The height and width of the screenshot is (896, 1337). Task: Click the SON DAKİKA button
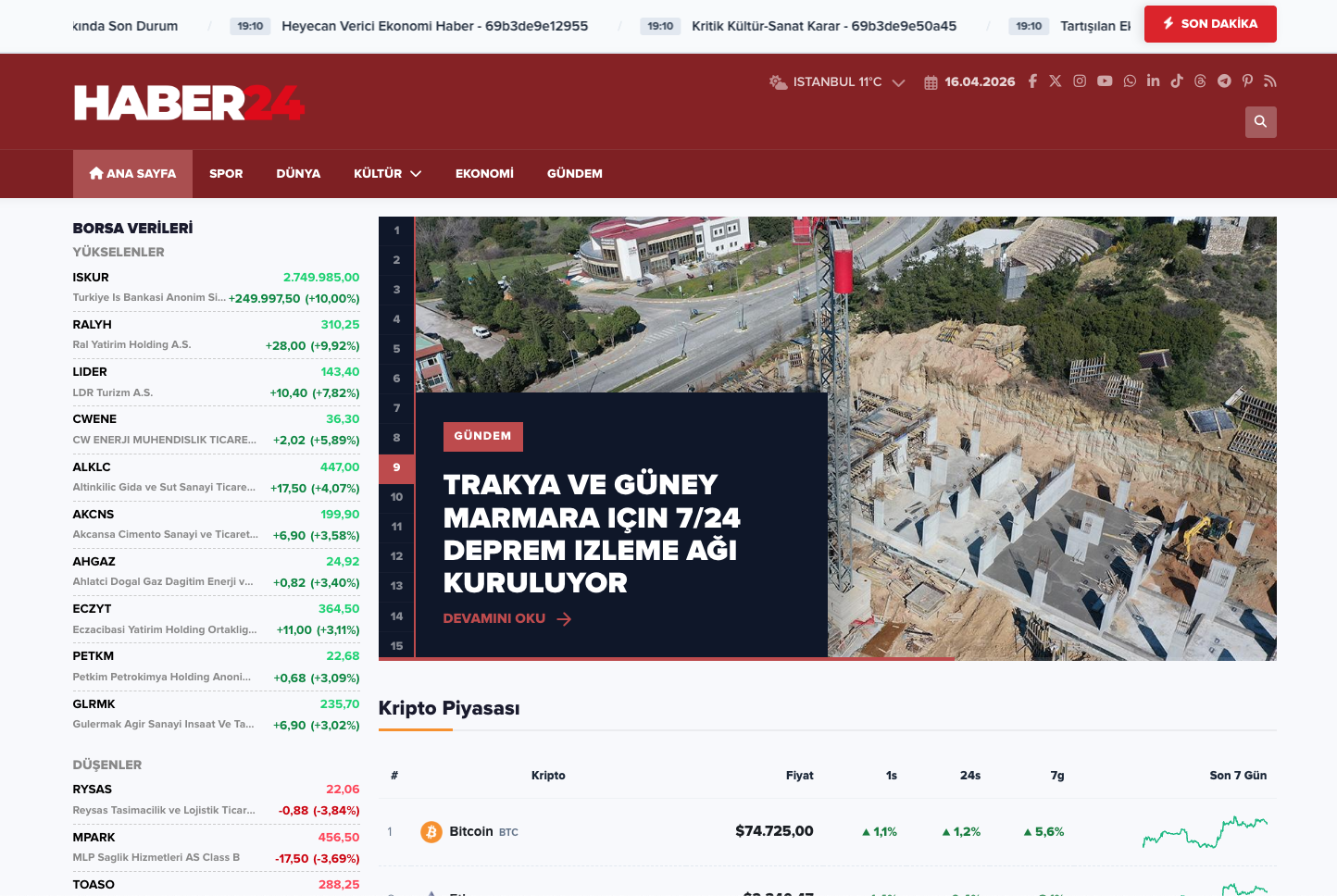pos(1210,24)
